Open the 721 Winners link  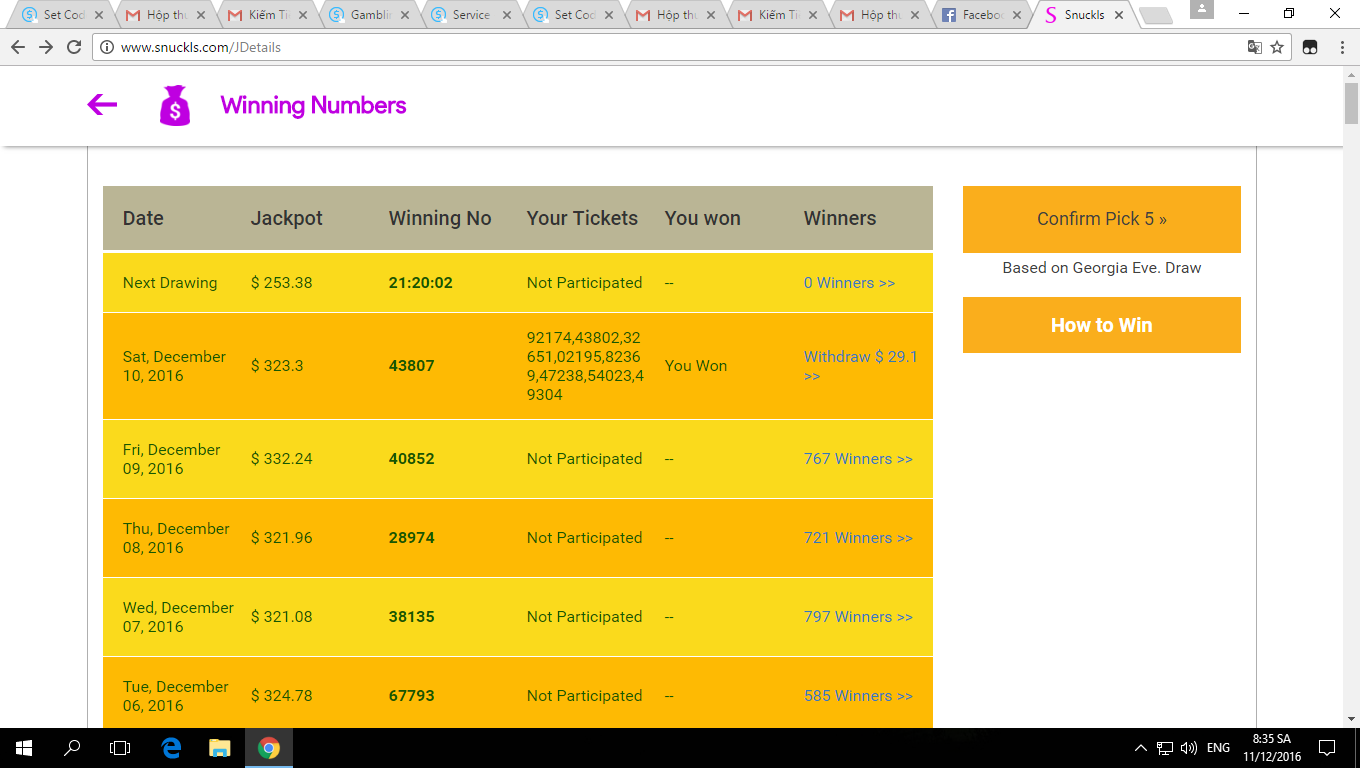pyautogui.click(x=858, y=538)
